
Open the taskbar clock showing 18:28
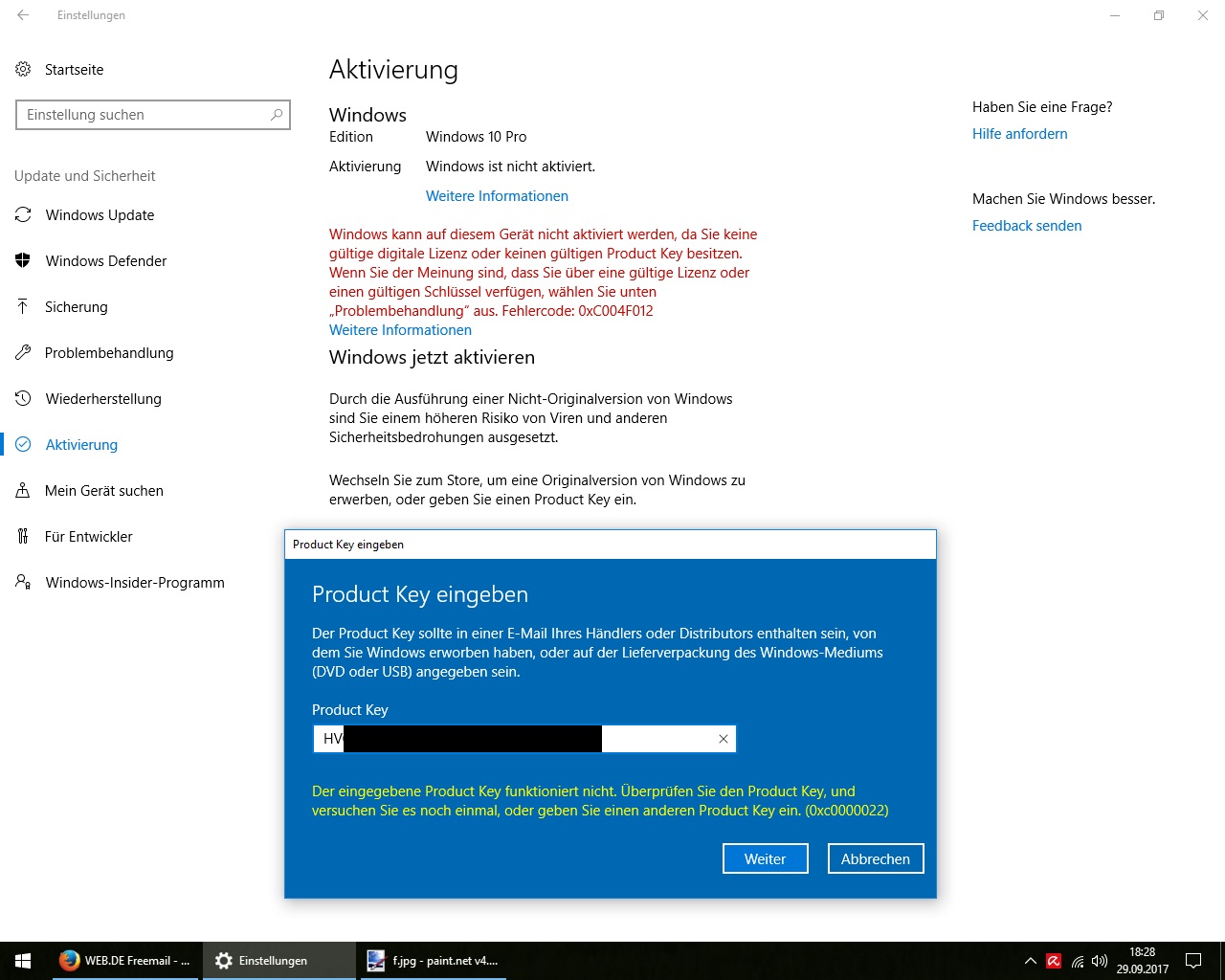point(1143,961)
